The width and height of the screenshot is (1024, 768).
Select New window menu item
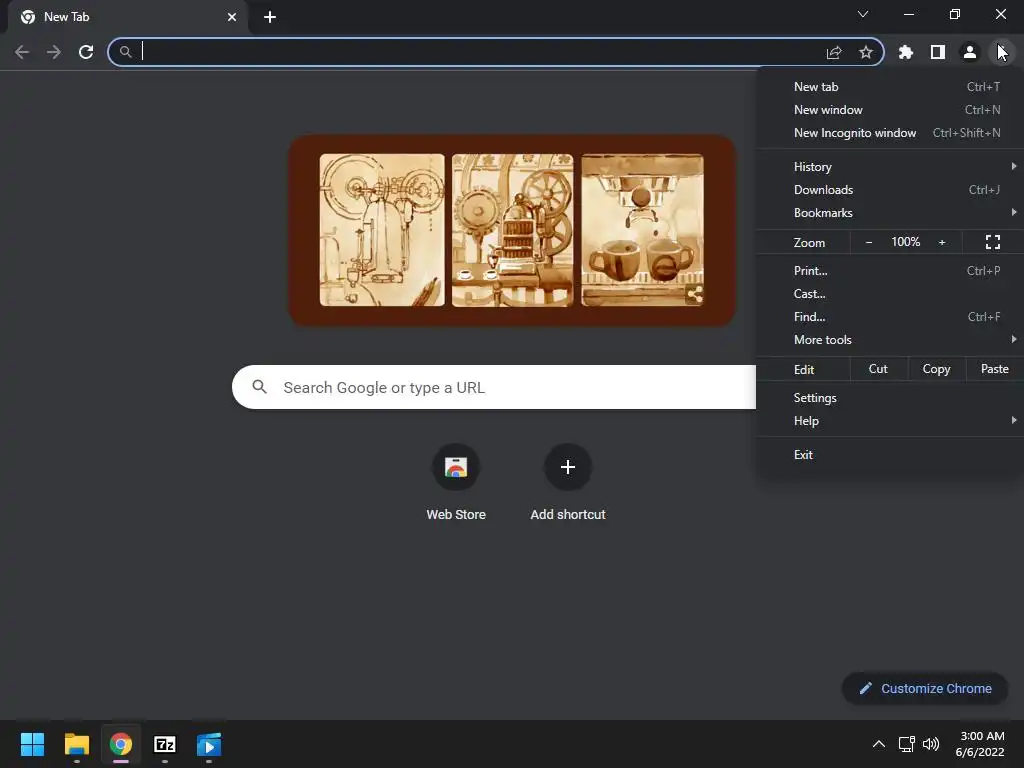pyautogui.click(x=889, y=110)
